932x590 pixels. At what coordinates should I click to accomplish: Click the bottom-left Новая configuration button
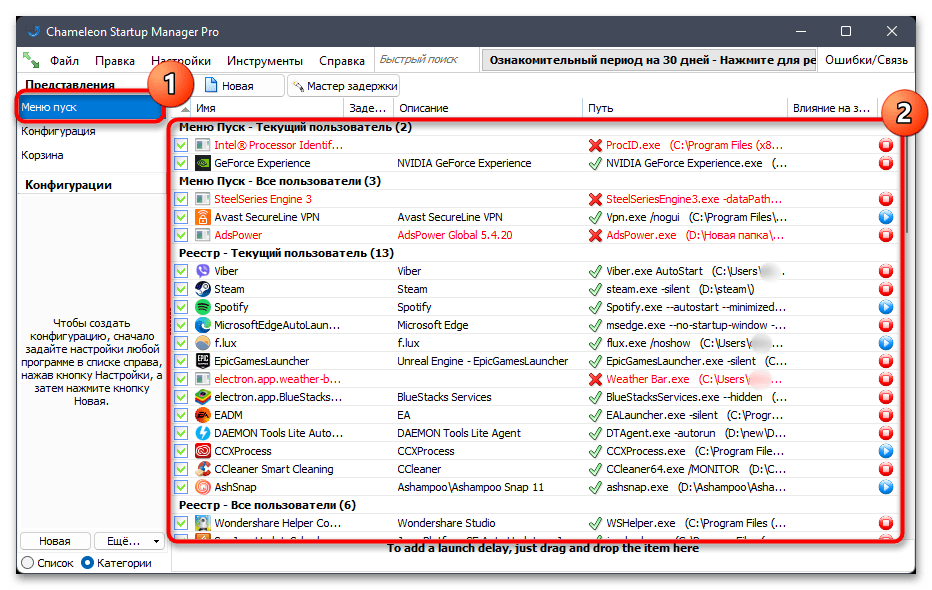pyautogui.click(x=55, y=541)
